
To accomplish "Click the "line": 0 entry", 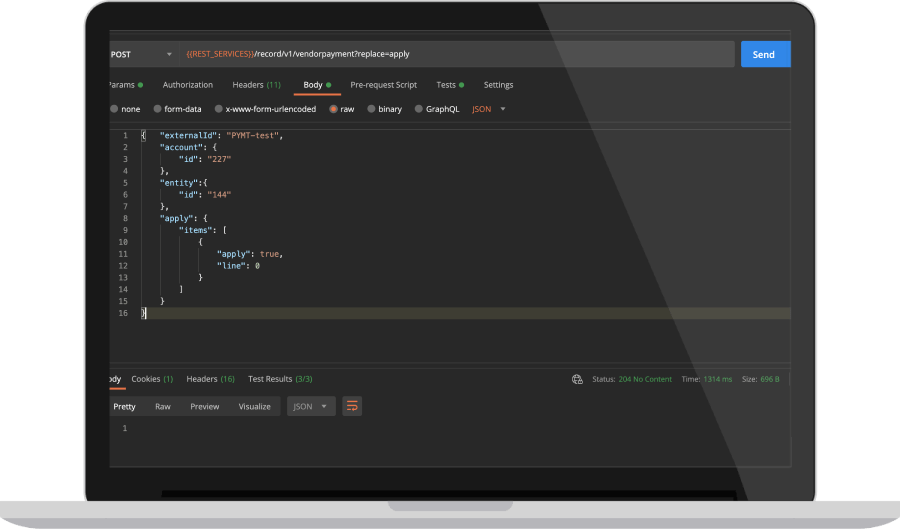I will click(x=238, y=266).
